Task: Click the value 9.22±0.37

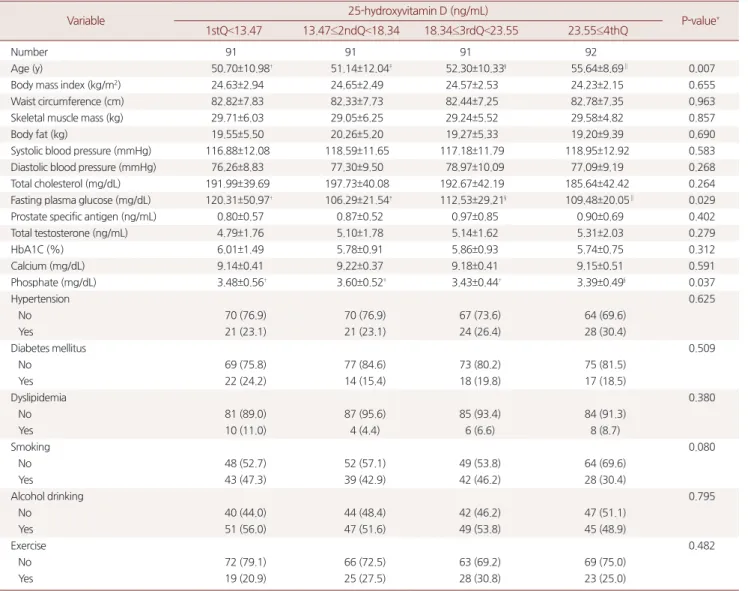Action: 360,266
